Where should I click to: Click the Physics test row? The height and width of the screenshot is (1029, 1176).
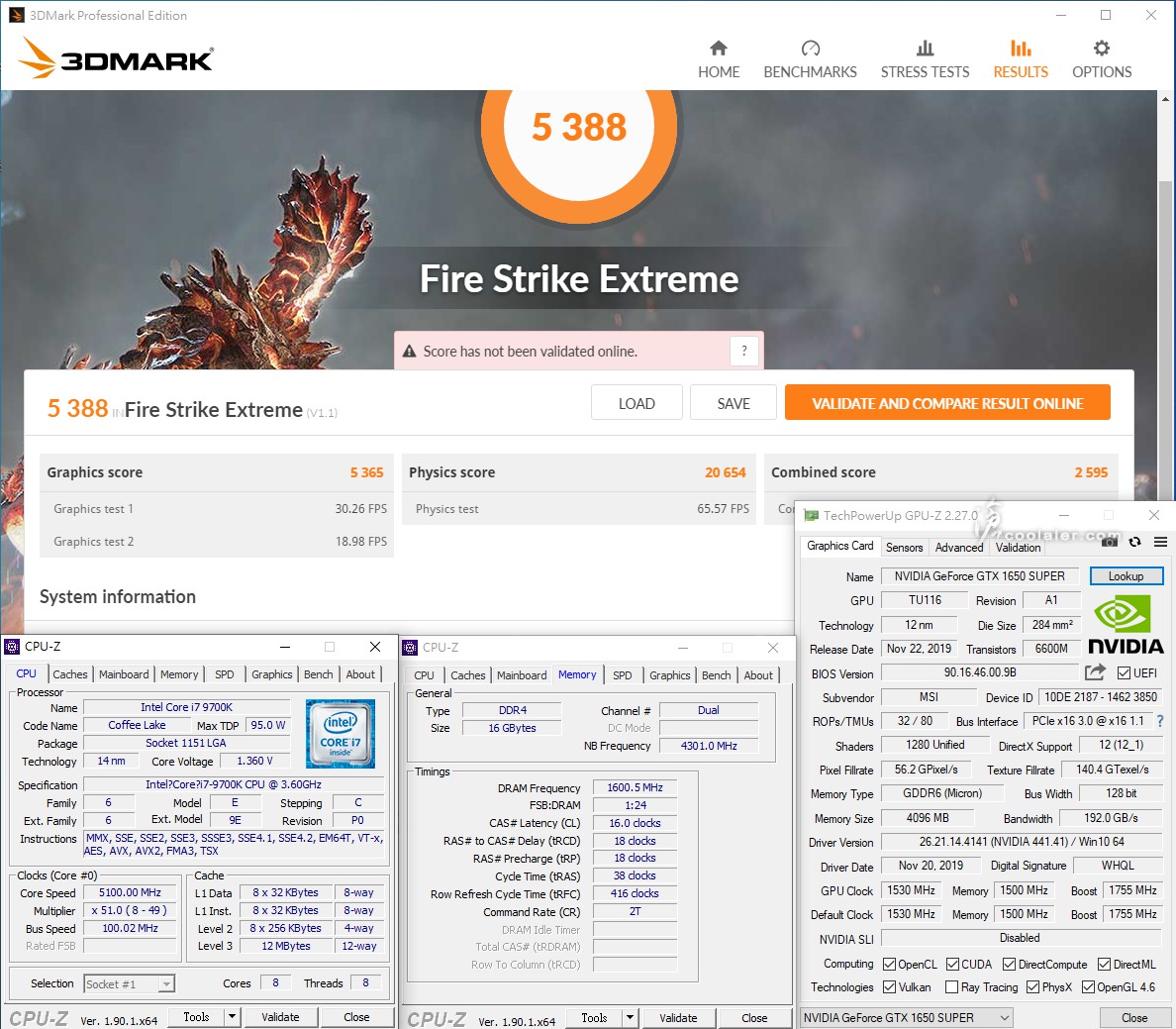coord(579,508)
